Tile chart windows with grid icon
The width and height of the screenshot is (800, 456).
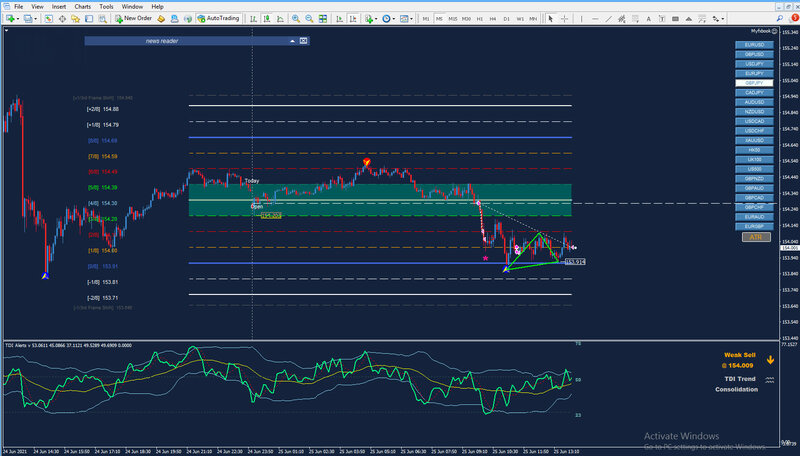323,19
